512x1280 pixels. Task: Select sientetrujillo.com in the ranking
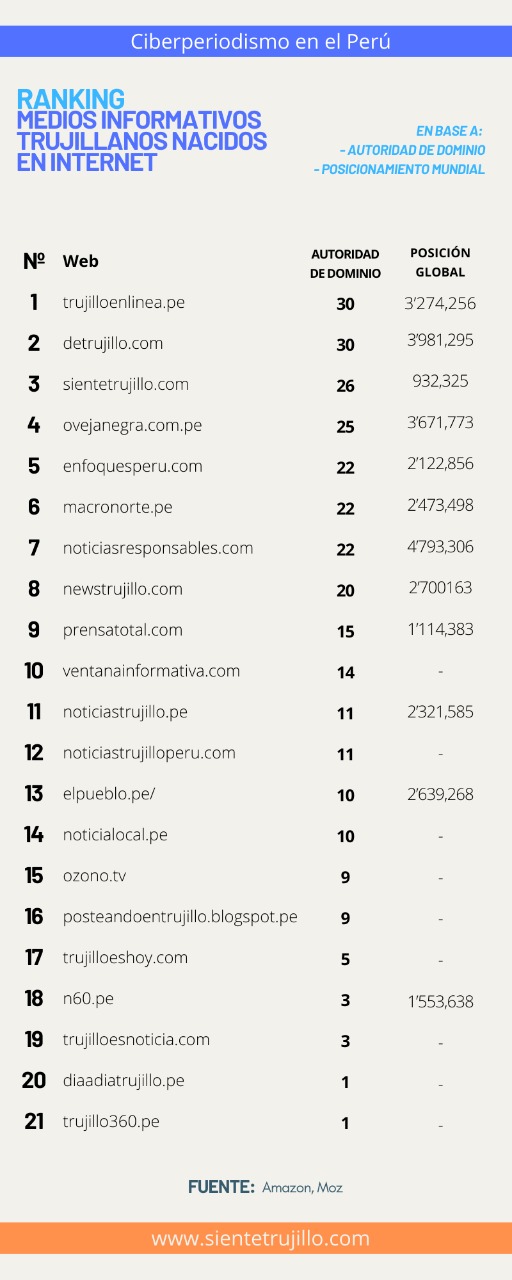[125, 384]
